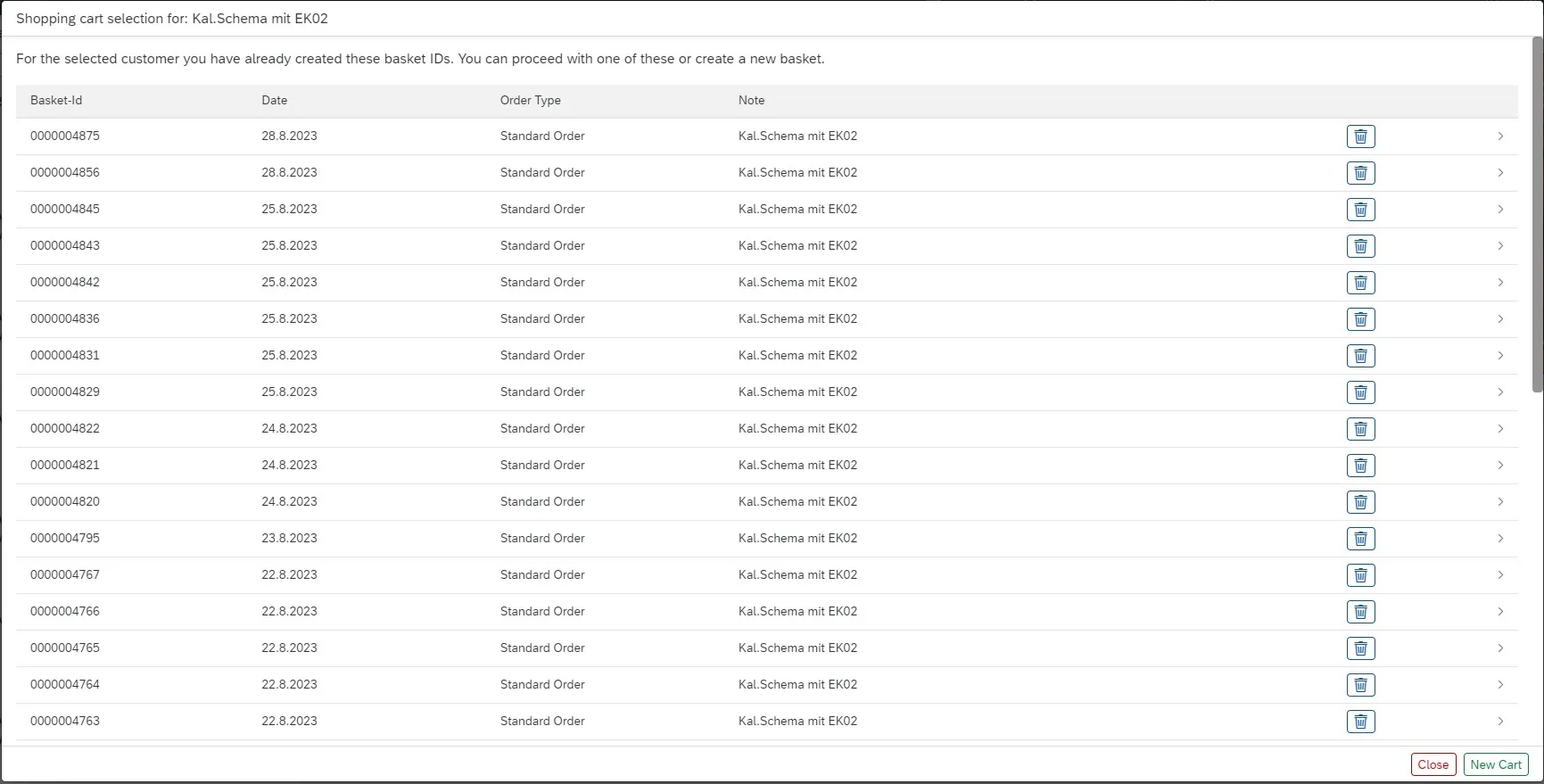Select the Order Type column header
Viewport: 1544px width, 784px height.
530,101
